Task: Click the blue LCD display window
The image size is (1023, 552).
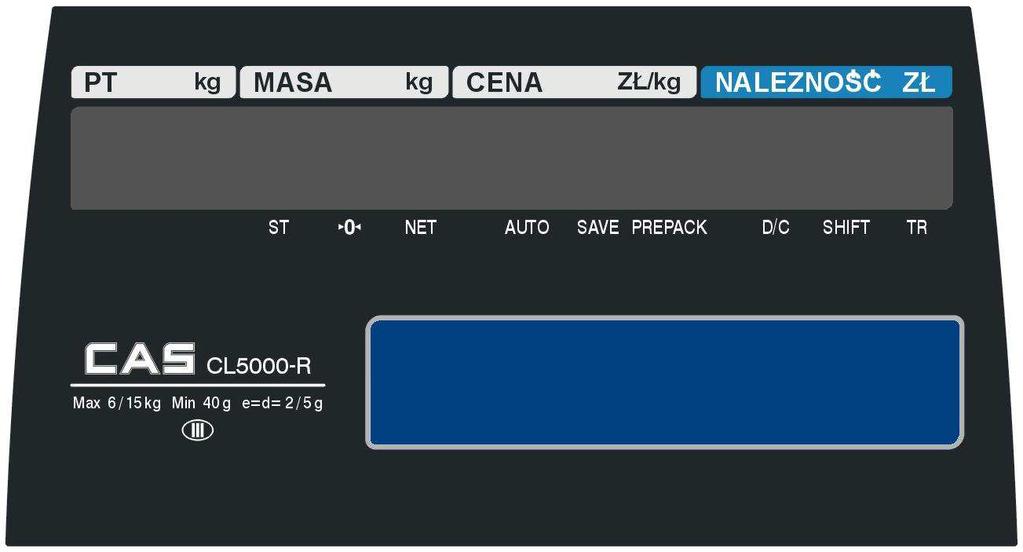Action: point(665,382)
